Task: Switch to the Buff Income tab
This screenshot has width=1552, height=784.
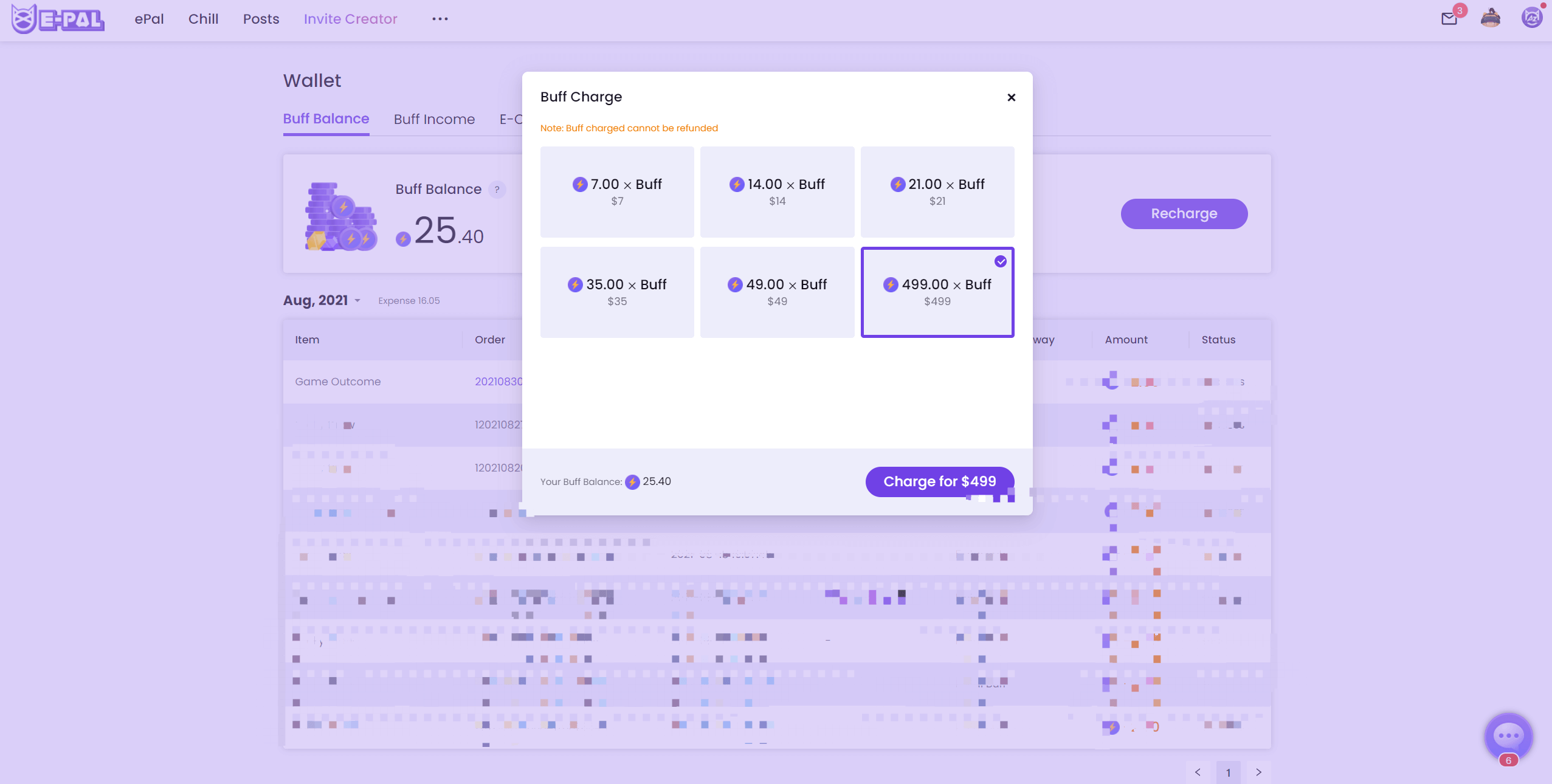Action: [433, 119]
